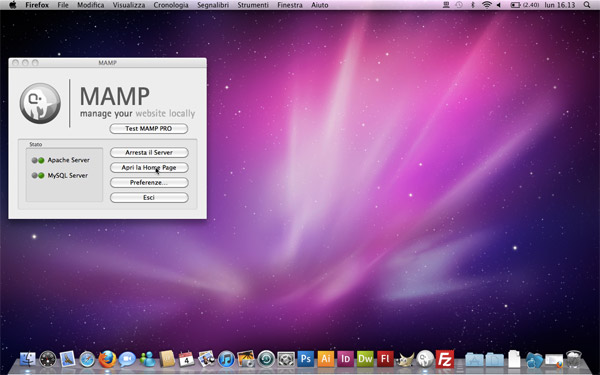Image resolution: width=600 pixels, height=375 pixels.
Task: Open the Apple menu
Action: 12,5
